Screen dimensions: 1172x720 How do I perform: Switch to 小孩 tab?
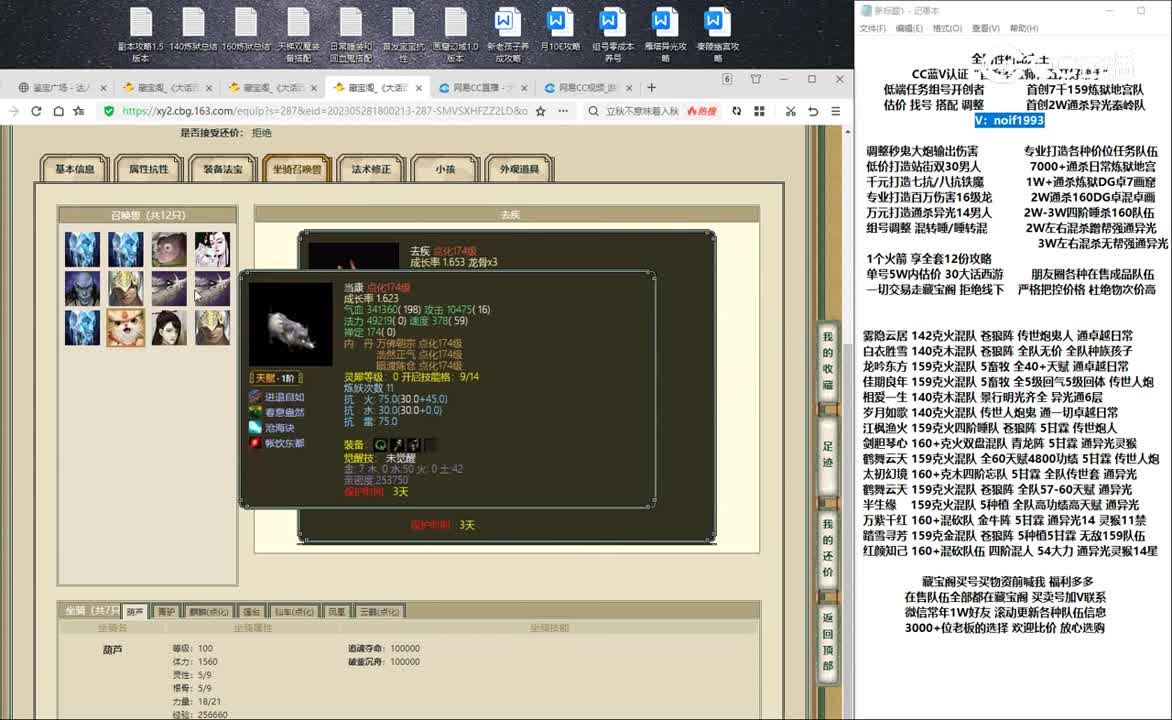coord(445,169)
